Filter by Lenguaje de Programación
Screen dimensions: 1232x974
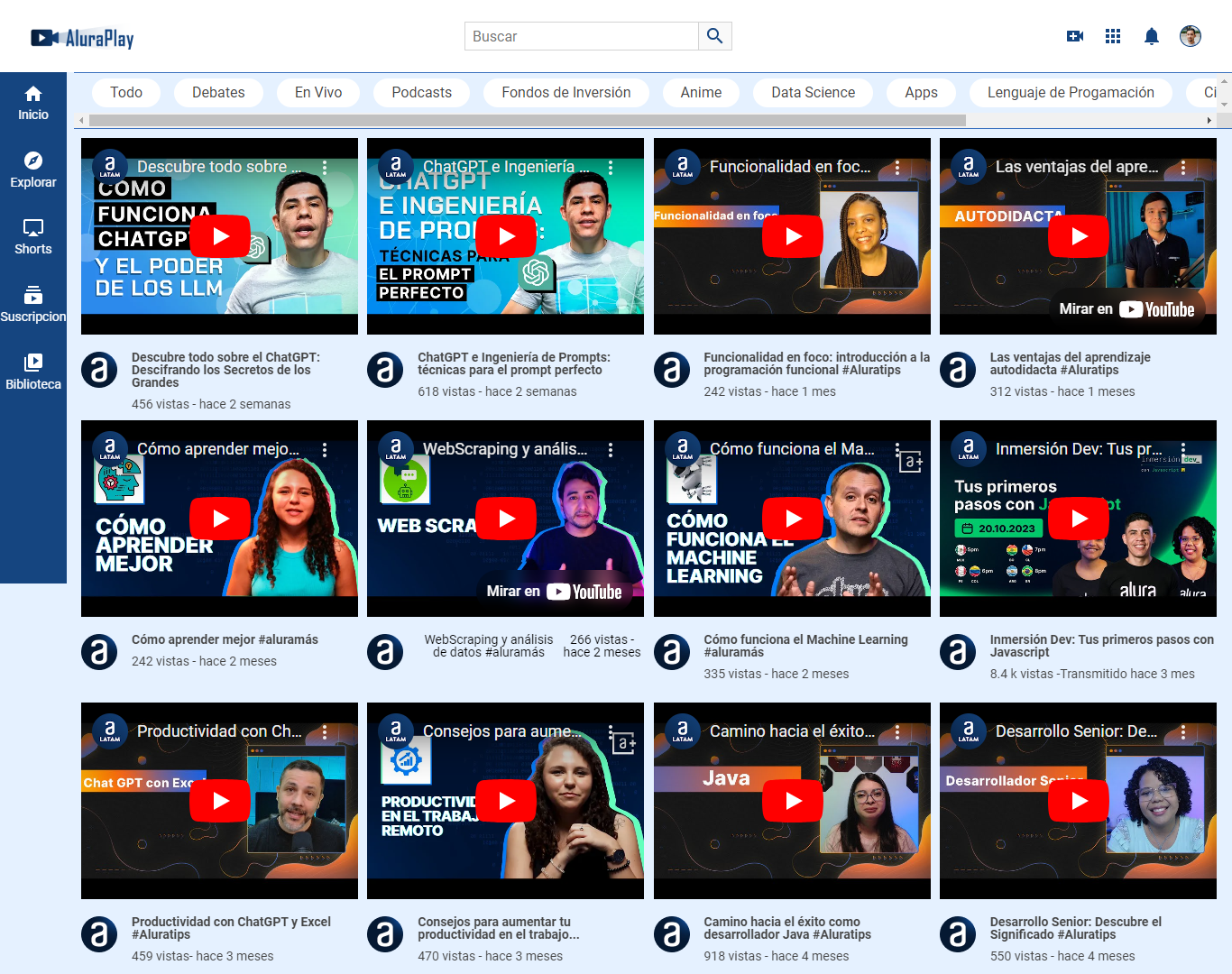[x=1071, y=92]
